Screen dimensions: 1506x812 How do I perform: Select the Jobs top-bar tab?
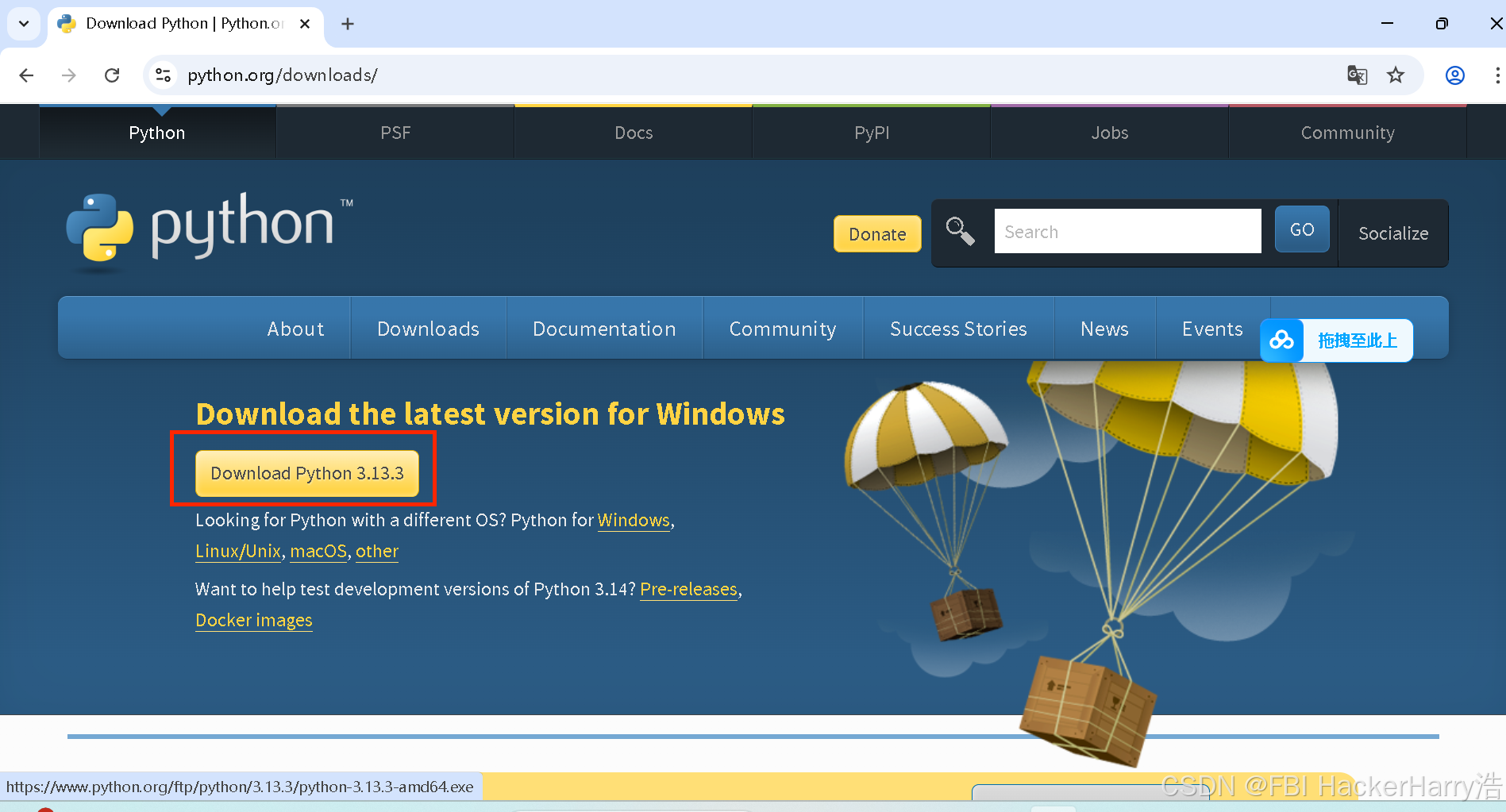(1110, 133)
